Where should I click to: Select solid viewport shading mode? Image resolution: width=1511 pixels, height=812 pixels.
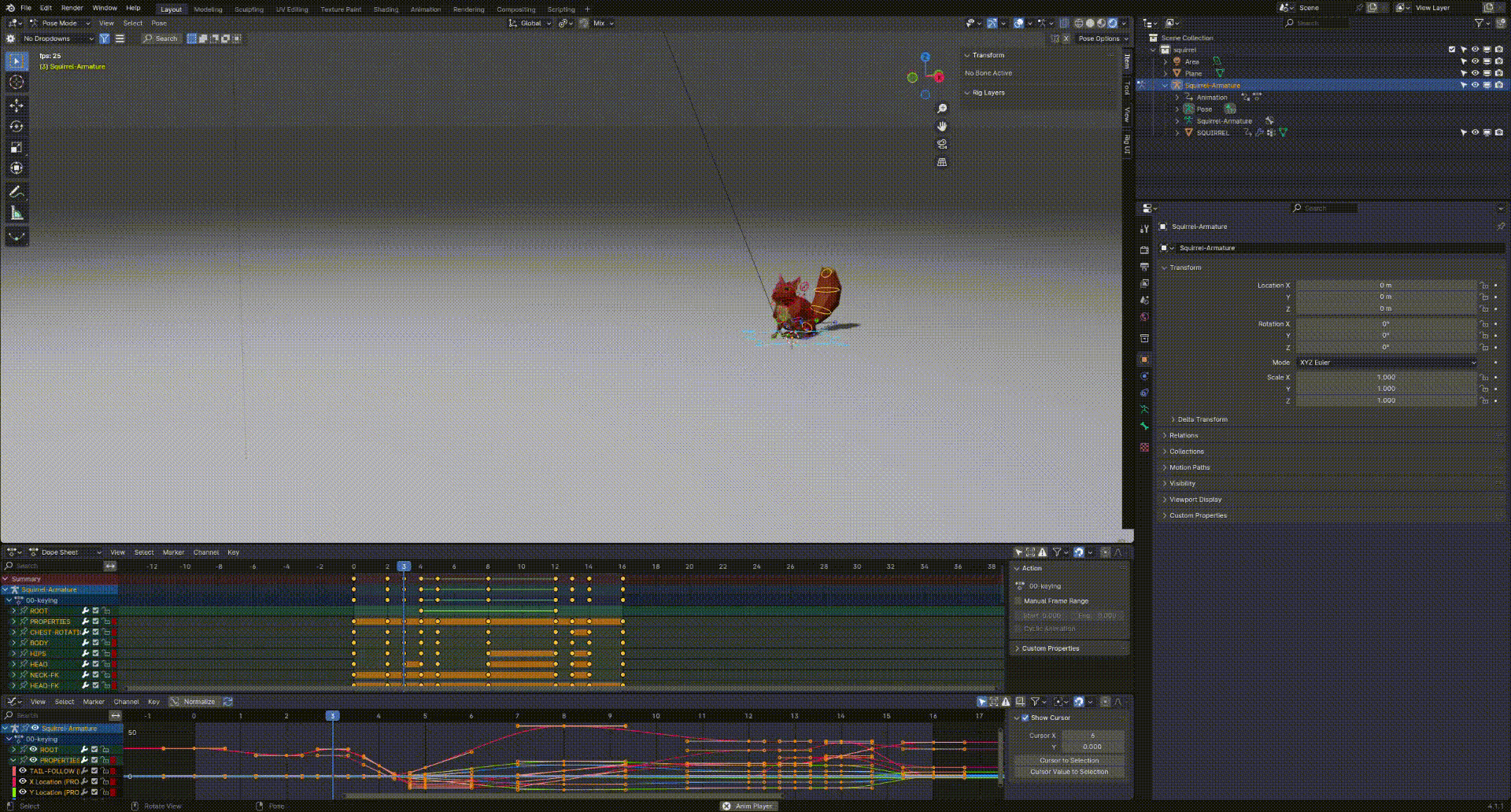tap(1090, 23)
